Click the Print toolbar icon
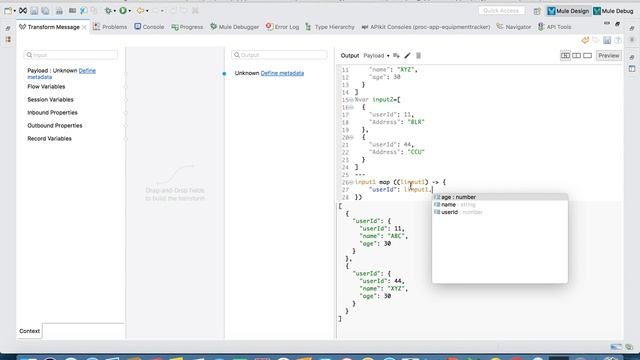This screenshot has height=360, width=640. [x=59, y=11]
